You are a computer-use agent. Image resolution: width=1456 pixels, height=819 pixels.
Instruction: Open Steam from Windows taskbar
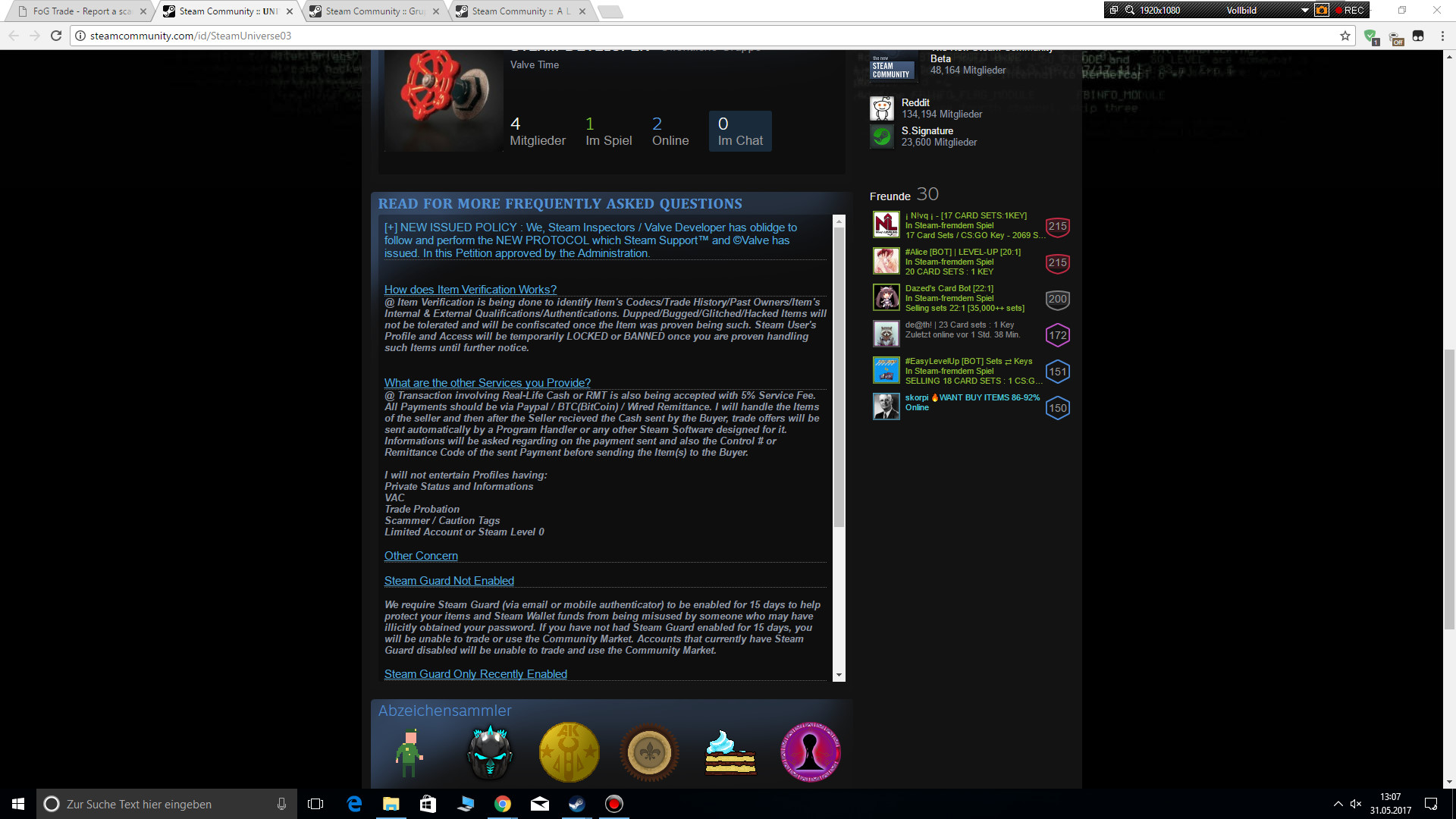[577, 804]
